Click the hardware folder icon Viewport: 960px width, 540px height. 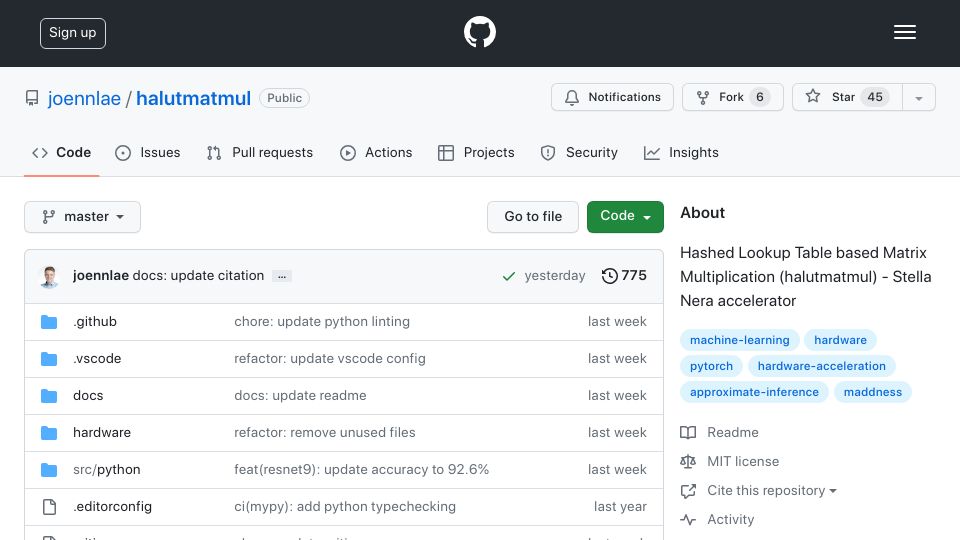49,433
